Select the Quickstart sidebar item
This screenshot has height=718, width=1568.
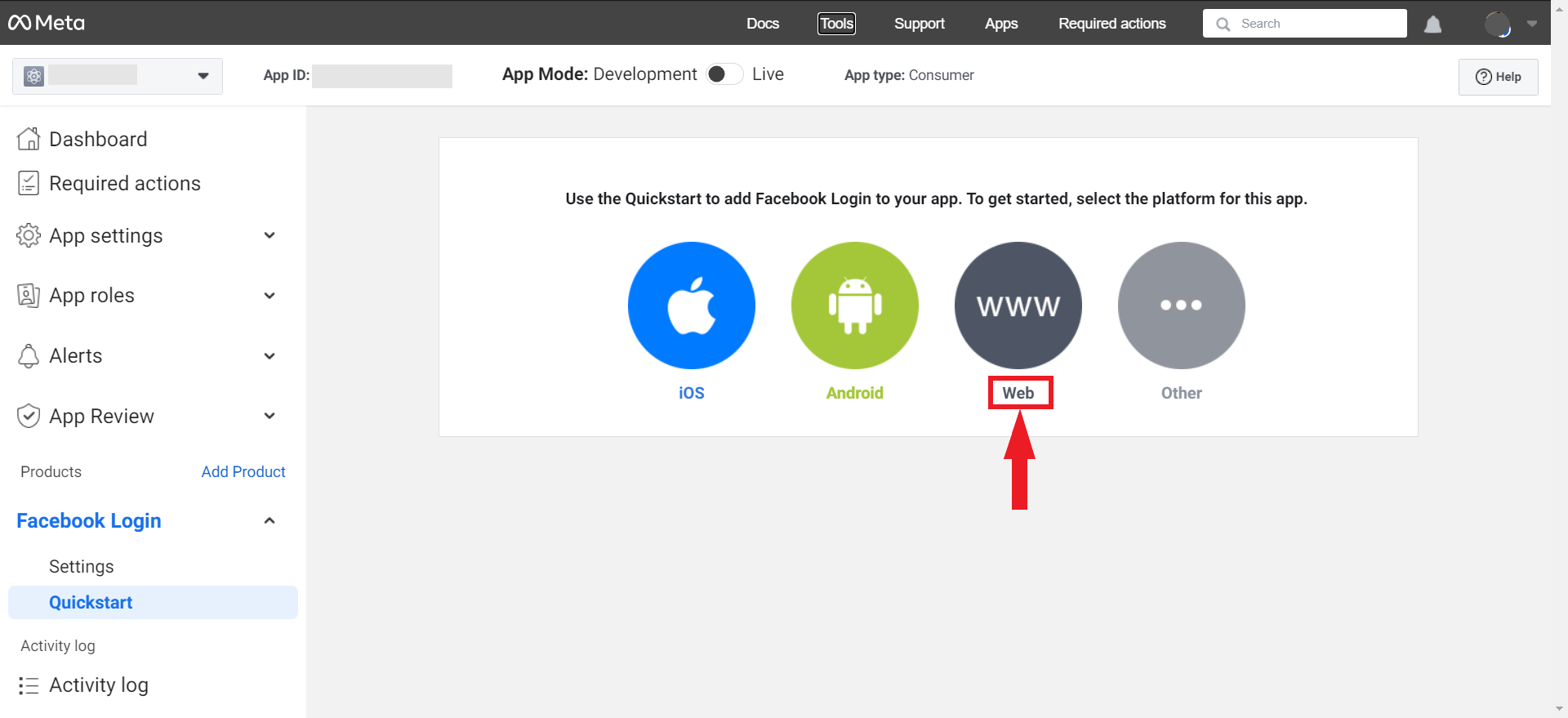click(x=153, y=602)
